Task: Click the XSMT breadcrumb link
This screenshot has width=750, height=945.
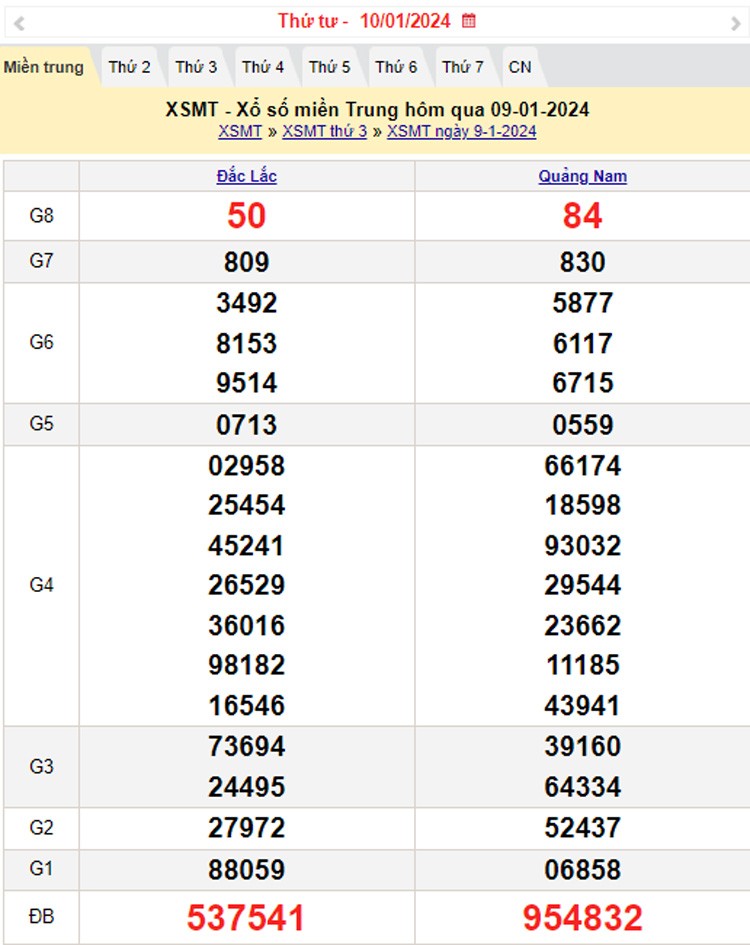Action: click(240, 131)
